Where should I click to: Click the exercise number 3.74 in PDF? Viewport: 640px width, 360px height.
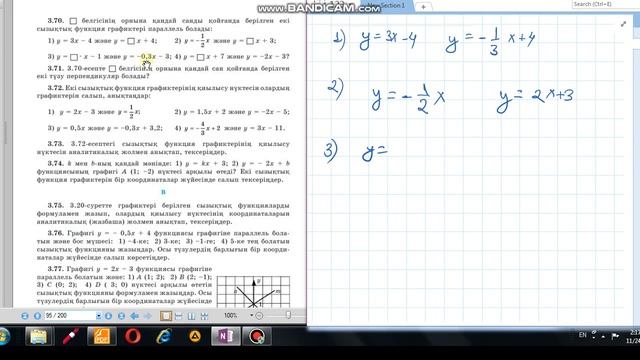pos(56,163)
